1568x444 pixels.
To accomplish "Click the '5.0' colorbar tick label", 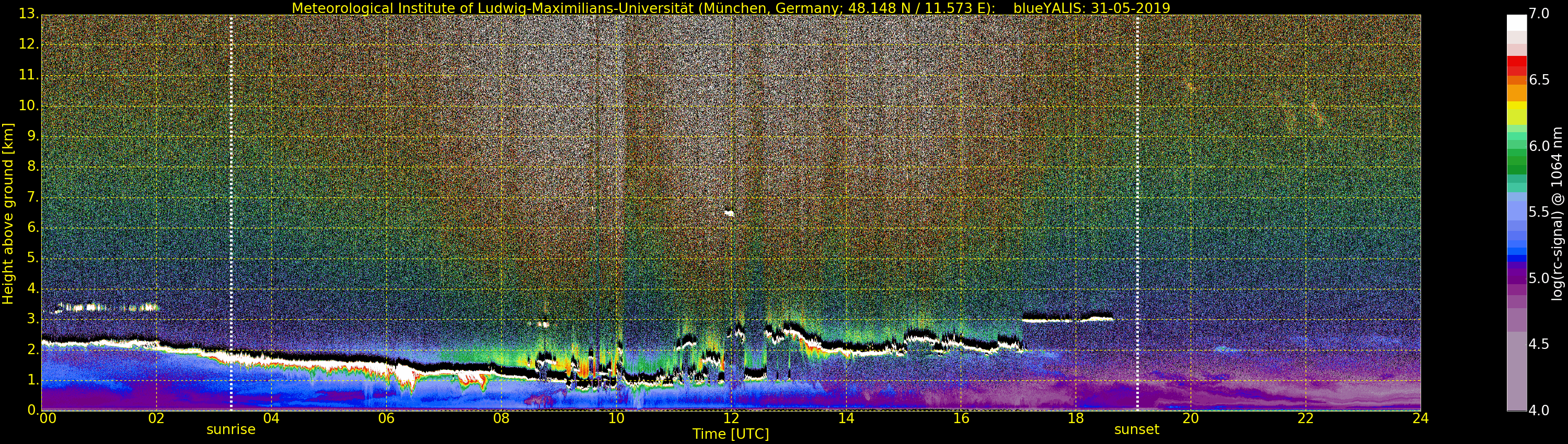I will pos(1539,278).
